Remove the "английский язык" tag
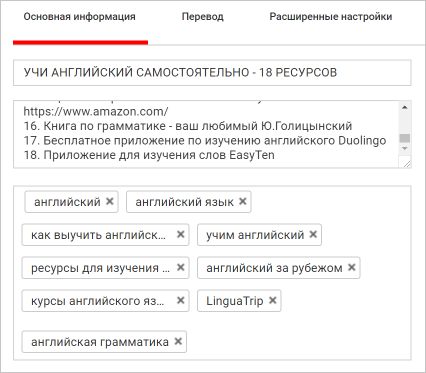Image resolution: width=426 pixels, height=373 pixels. (x=243, y=201)
